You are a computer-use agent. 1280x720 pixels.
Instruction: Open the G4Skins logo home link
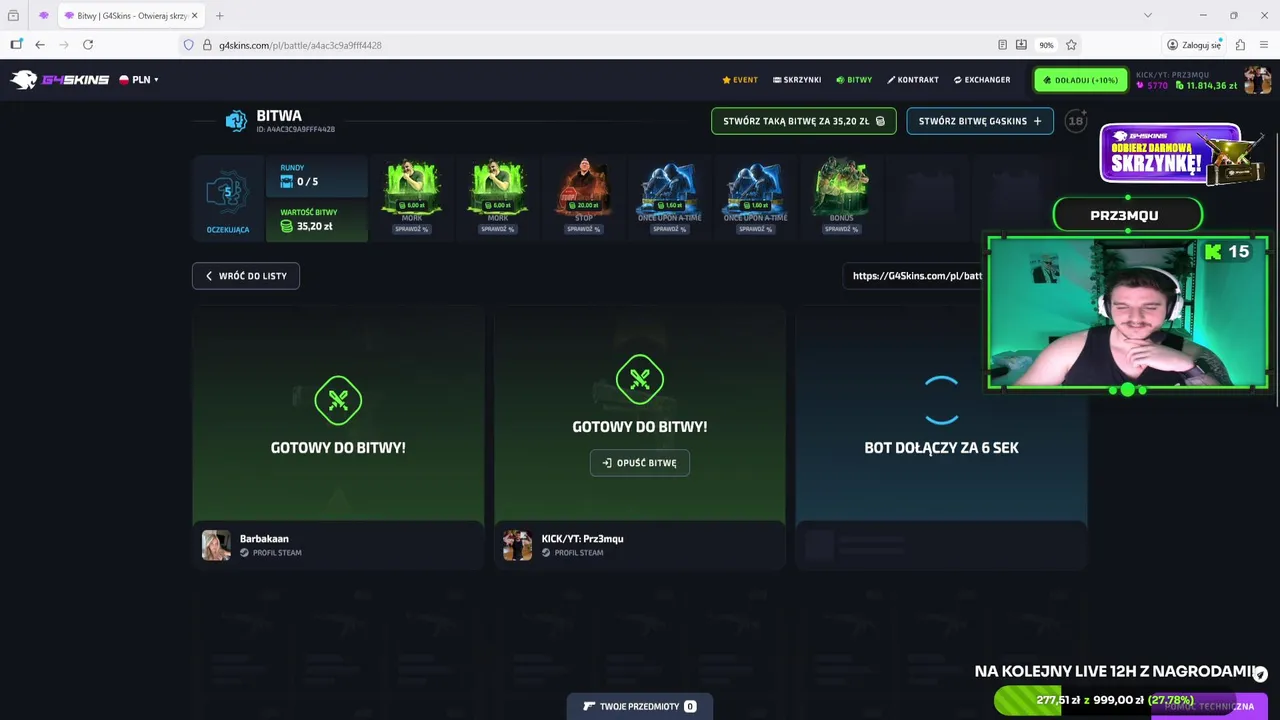(60, 80)
